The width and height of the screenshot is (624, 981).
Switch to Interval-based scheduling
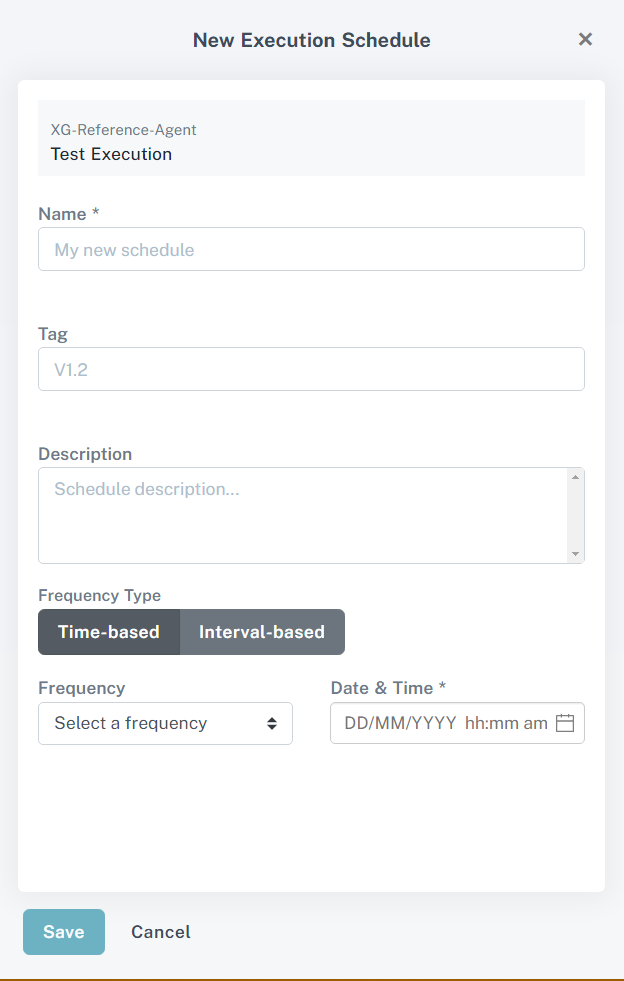[x=262, y=631]
